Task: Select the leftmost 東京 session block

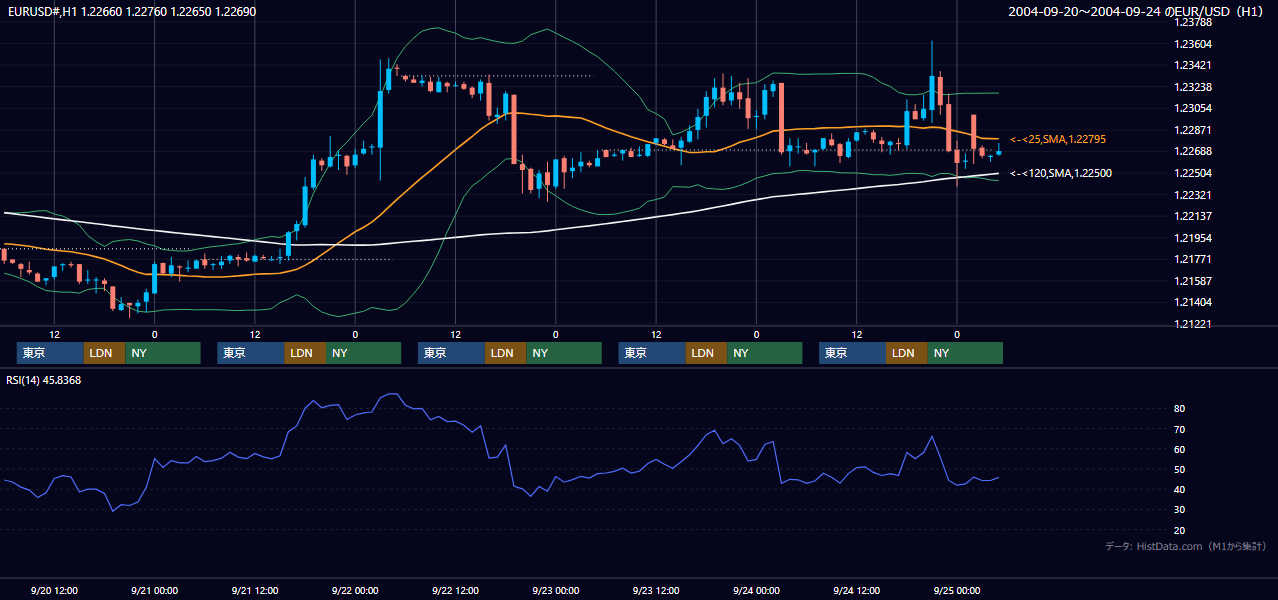Action: [50, 353]
